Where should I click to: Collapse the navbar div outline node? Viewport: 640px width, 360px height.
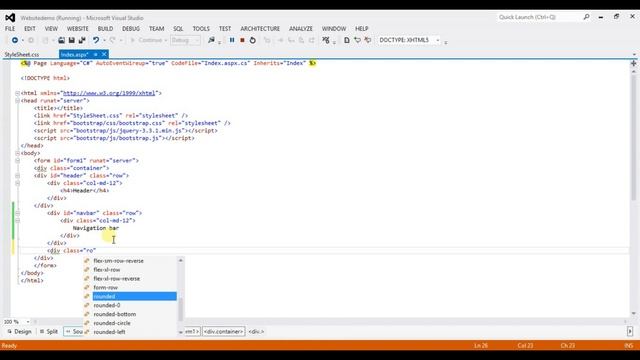(x=18, y=213)
